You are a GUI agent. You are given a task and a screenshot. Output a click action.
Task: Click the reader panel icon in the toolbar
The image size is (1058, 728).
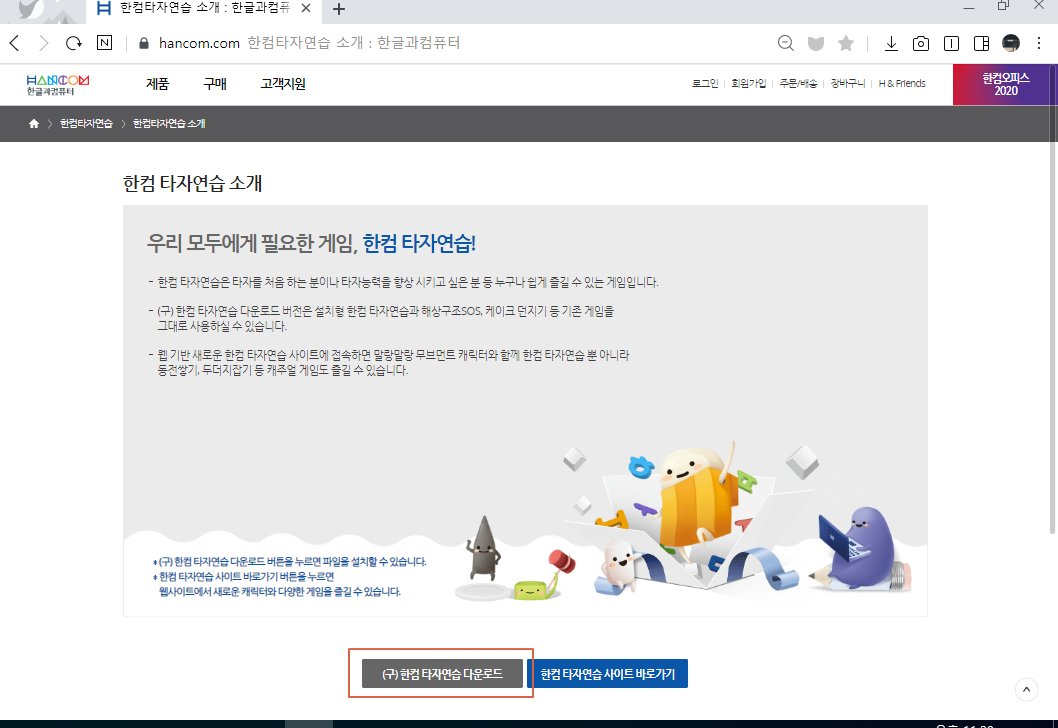951,44
